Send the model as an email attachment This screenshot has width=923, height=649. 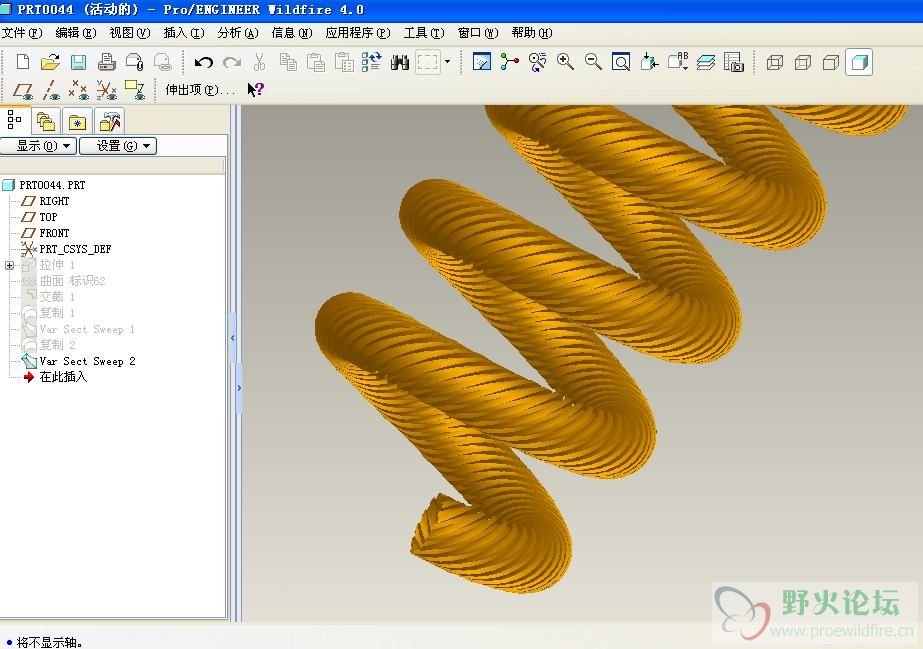click(134, 62)
